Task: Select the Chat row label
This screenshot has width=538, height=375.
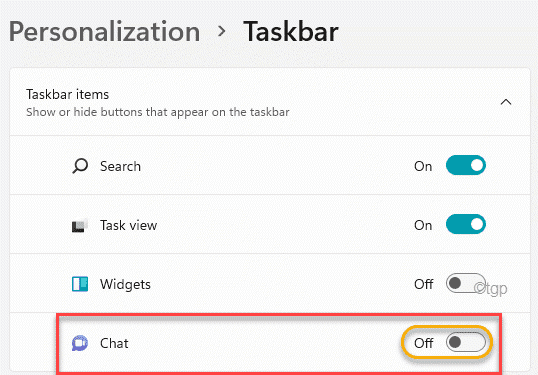Action: (x=114, y=343)
